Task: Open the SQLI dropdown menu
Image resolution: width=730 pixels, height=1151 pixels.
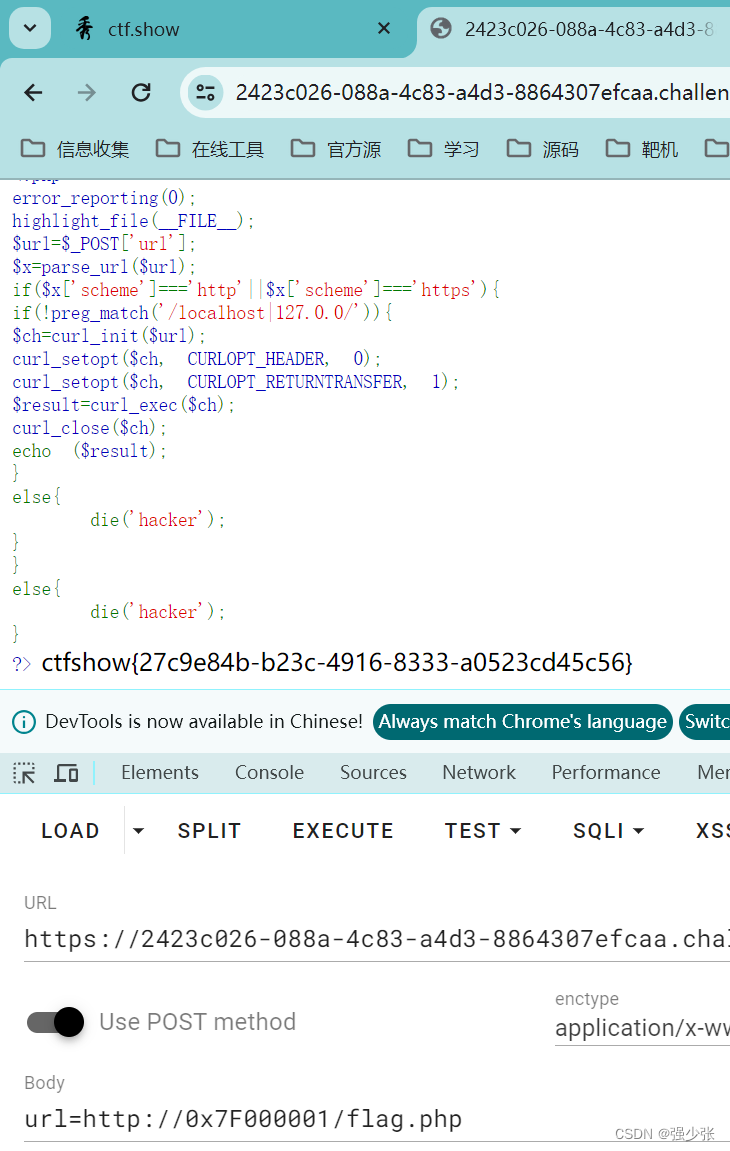Action: click(x=608, y=831)
